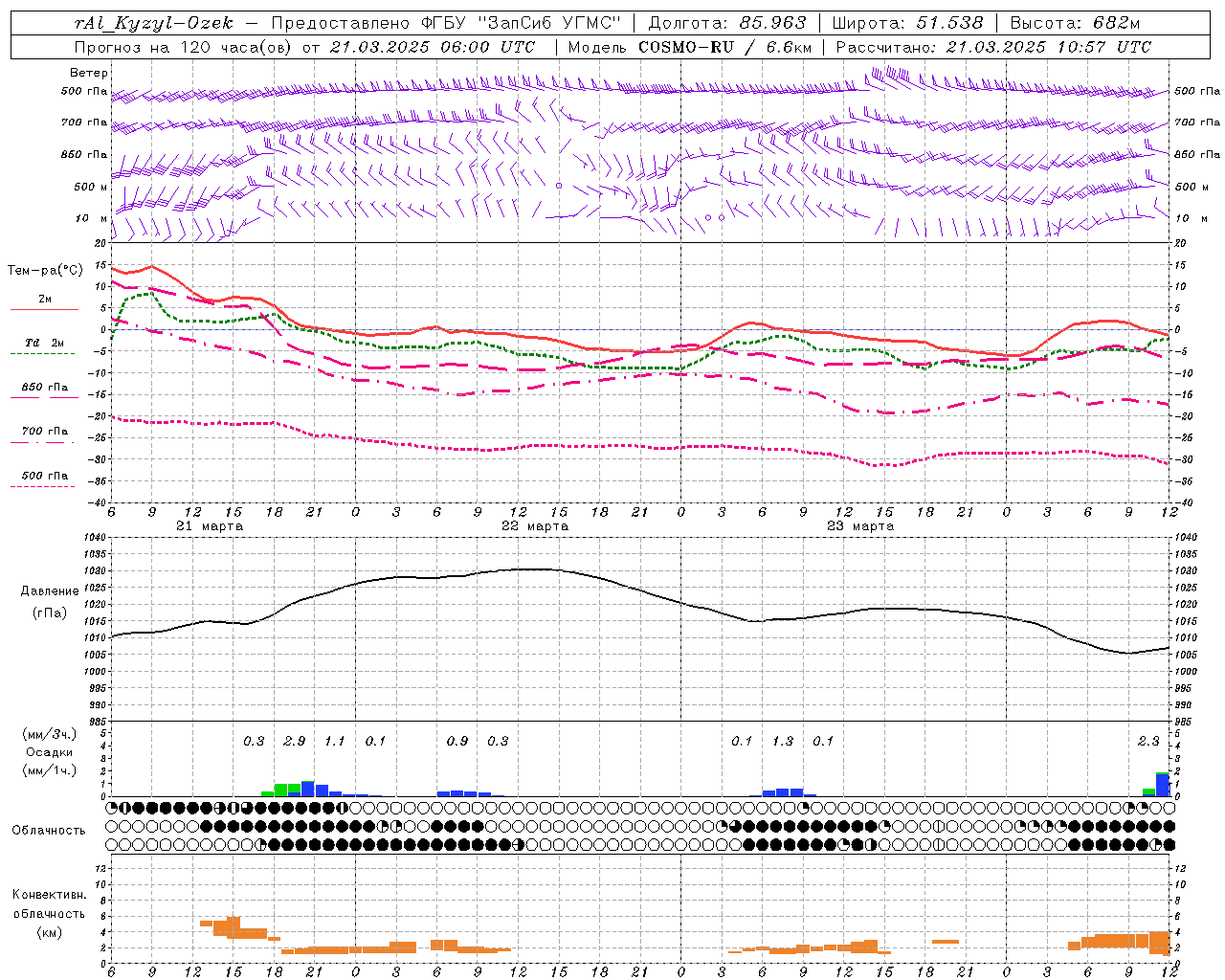Screen dimensions: 1225x980
Task: Click the precipitation value 0.9
Action: pyautogui.click(x=457, y=741)
